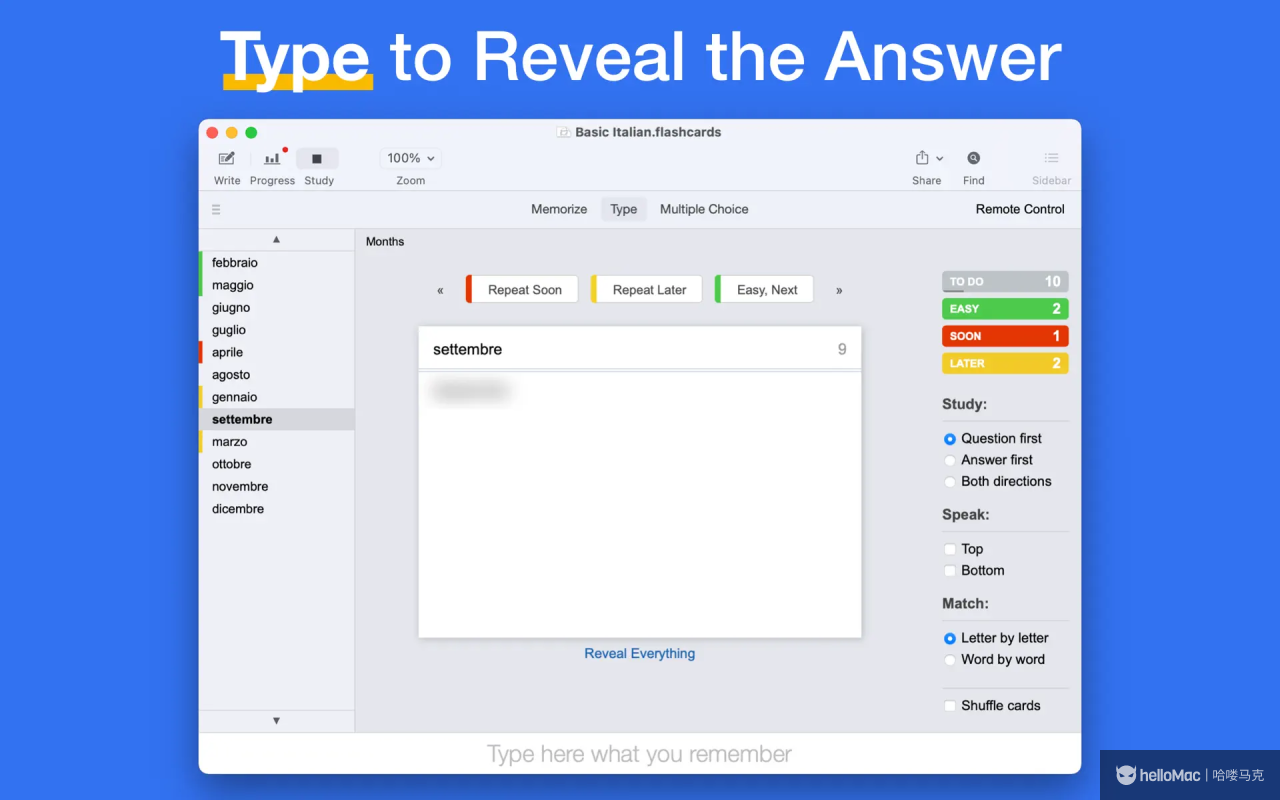The height and width of the screenshot is (800, 1280).
Task: Click the Months deck title
Action: click(x=385, y=242)
